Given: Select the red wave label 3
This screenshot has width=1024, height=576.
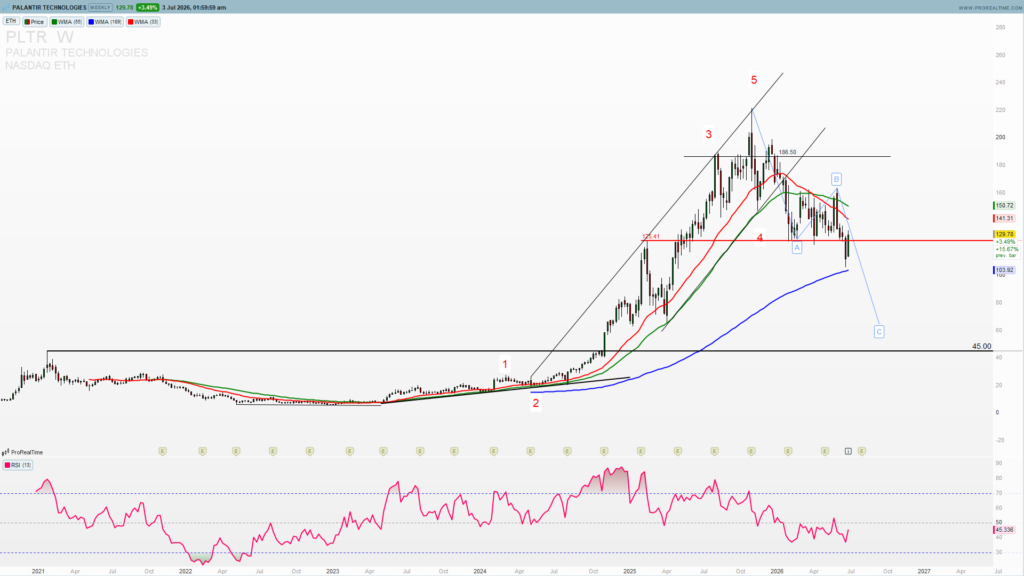Looking at the screenshot, I should tap(709, 135).
